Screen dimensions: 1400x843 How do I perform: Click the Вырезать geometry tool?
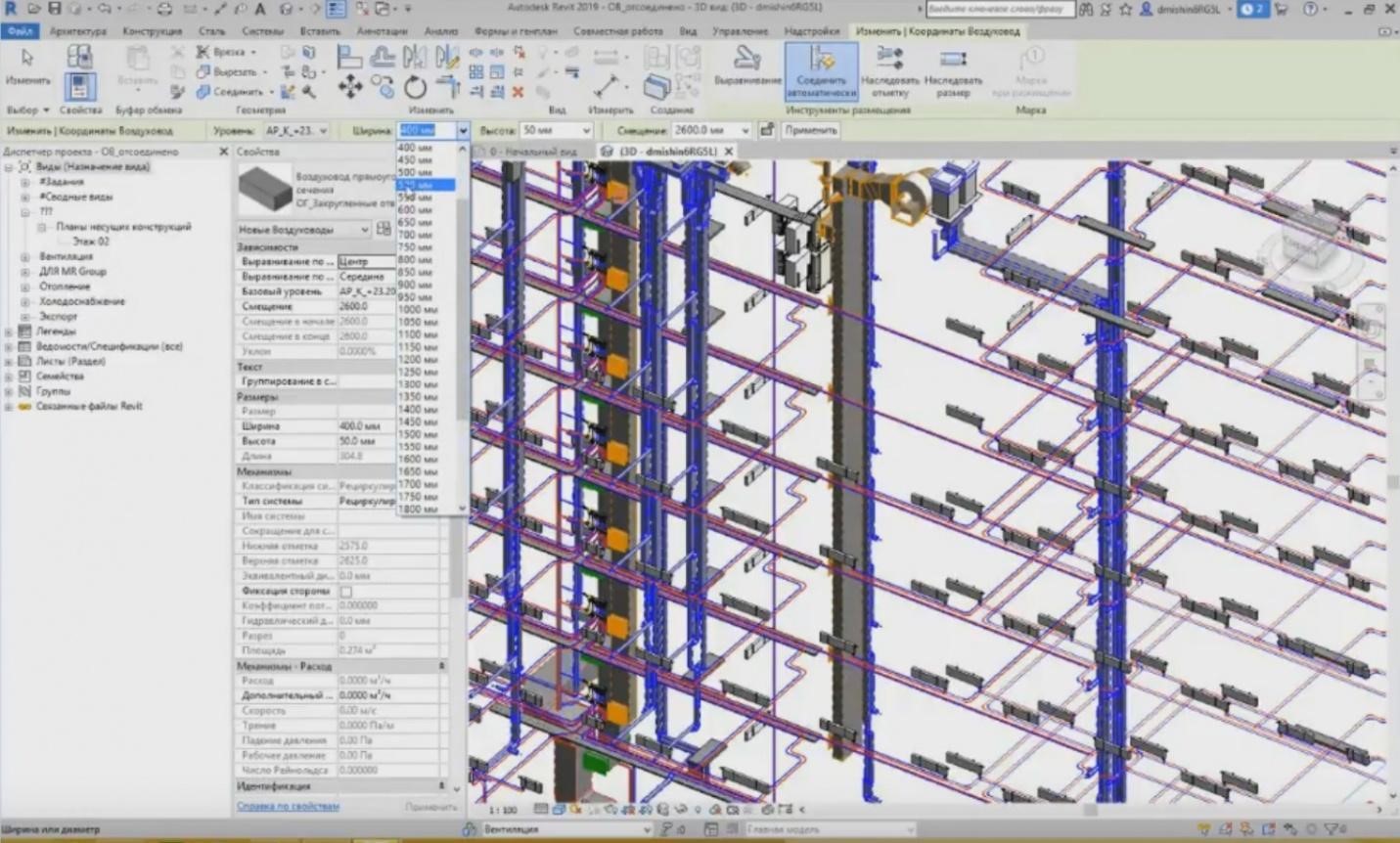[233, 71]
